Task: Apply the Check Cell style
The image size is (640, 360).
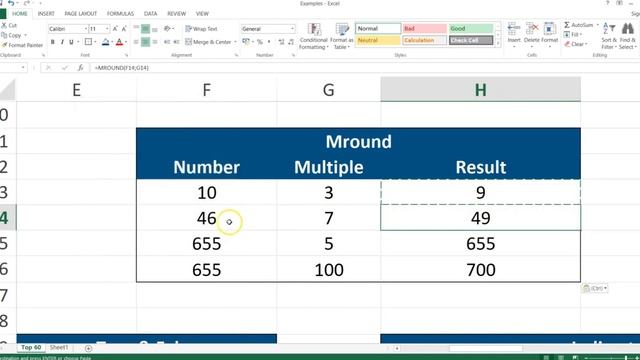Action: point(471,40)
